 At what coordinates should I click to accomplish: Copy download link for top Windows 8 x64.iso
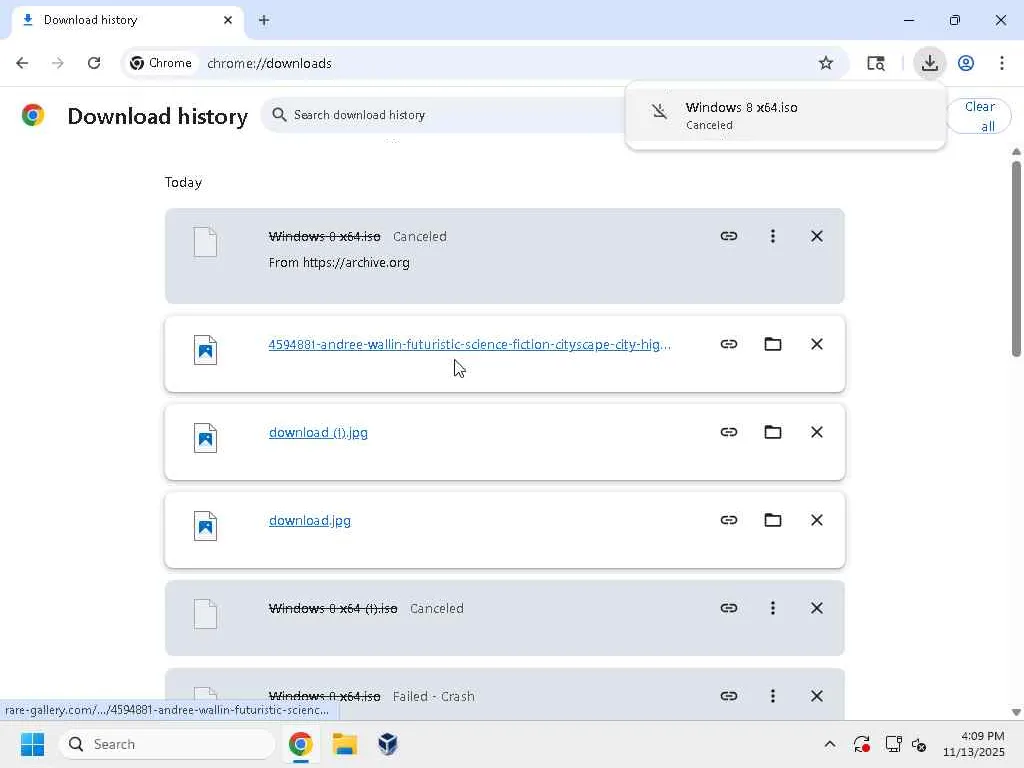pyautogui.click(x=729, y=236)
